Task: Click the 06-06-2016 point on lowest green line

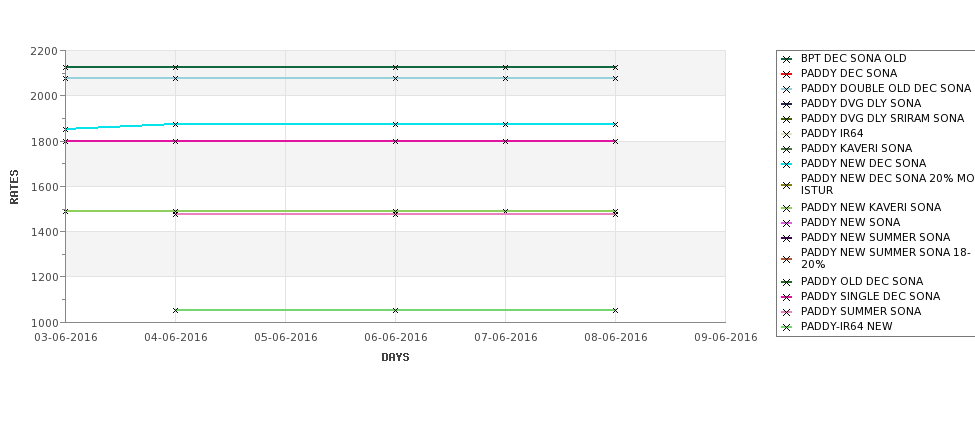Action: pyautogui.click(x=395, y=310)
